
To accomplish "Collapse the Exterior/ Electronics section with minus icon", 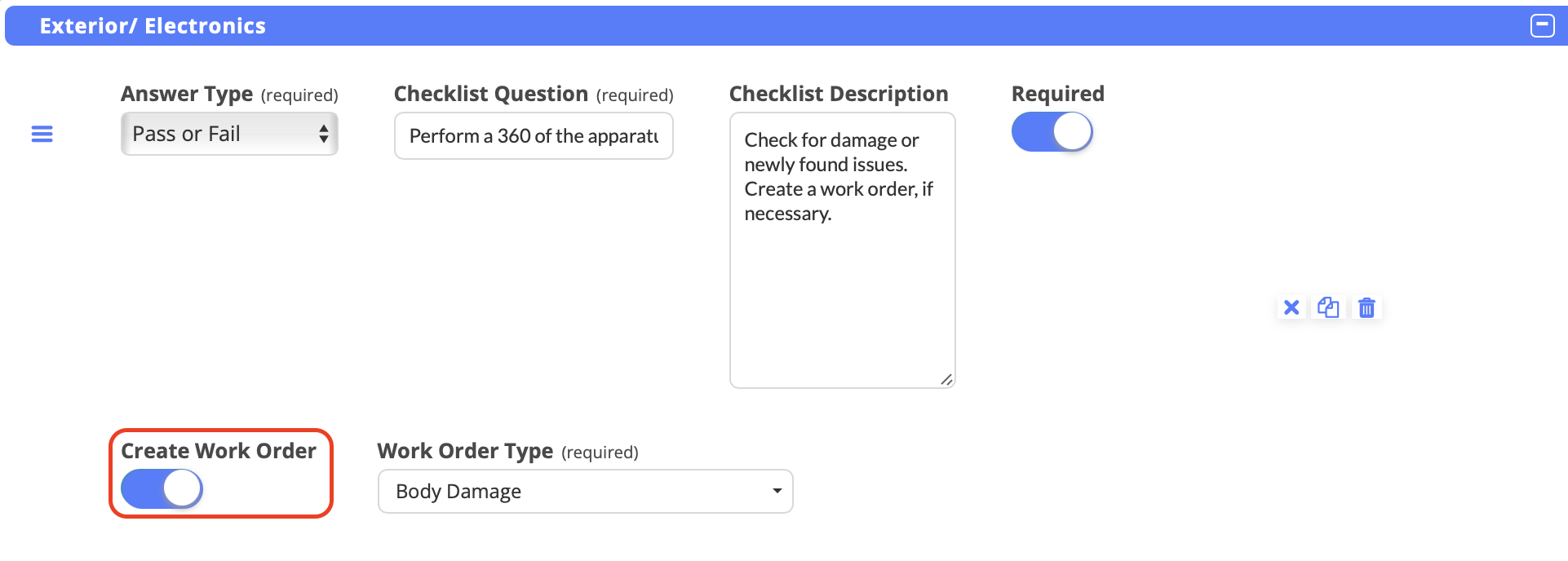I will (1542, 26).
